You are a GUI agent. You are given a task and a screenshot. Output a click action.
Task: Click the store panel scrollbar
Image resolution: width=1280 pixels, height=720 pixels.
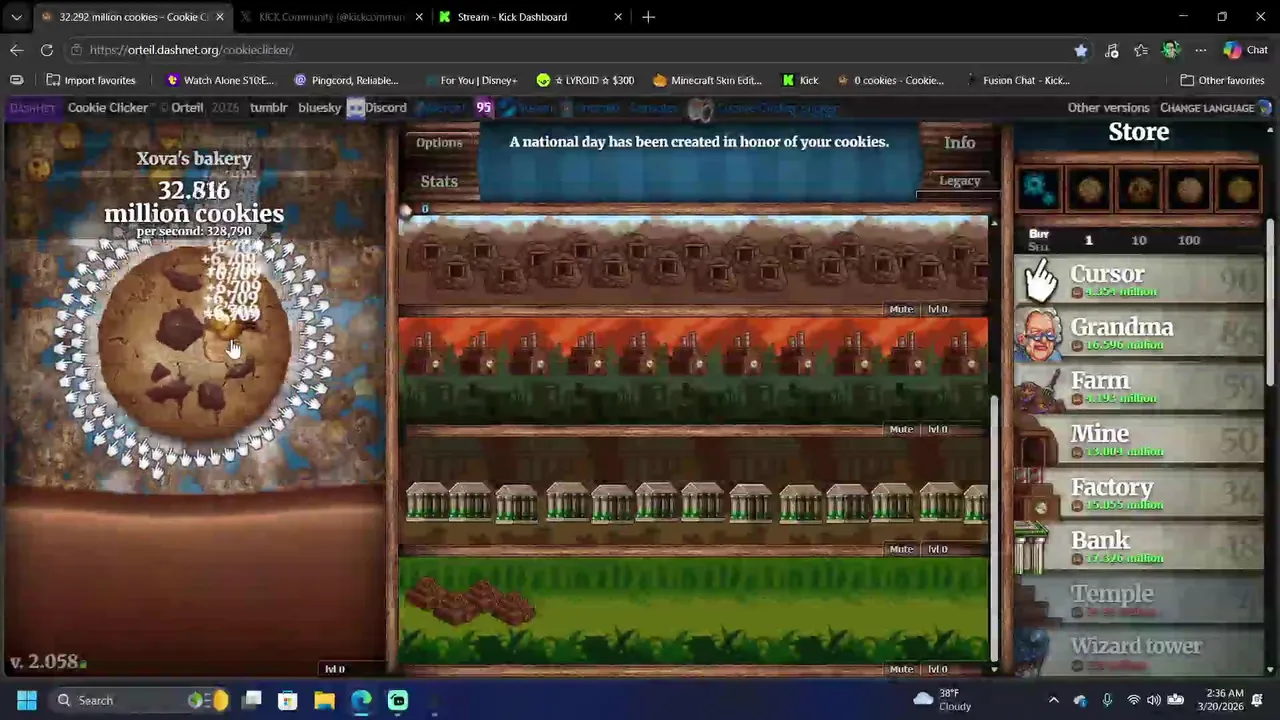[1270, 300]
